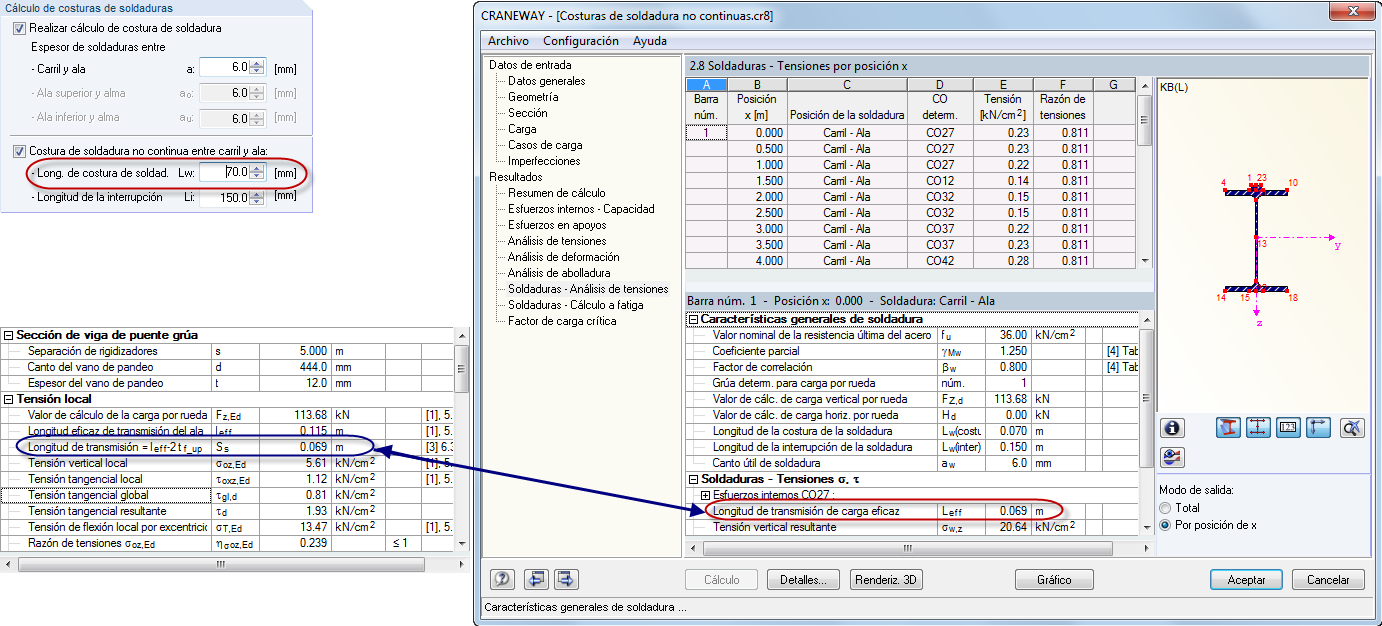Go to next table with right arrow icon
Viewport: 1382px width, 626px height.
pos(567,579)
